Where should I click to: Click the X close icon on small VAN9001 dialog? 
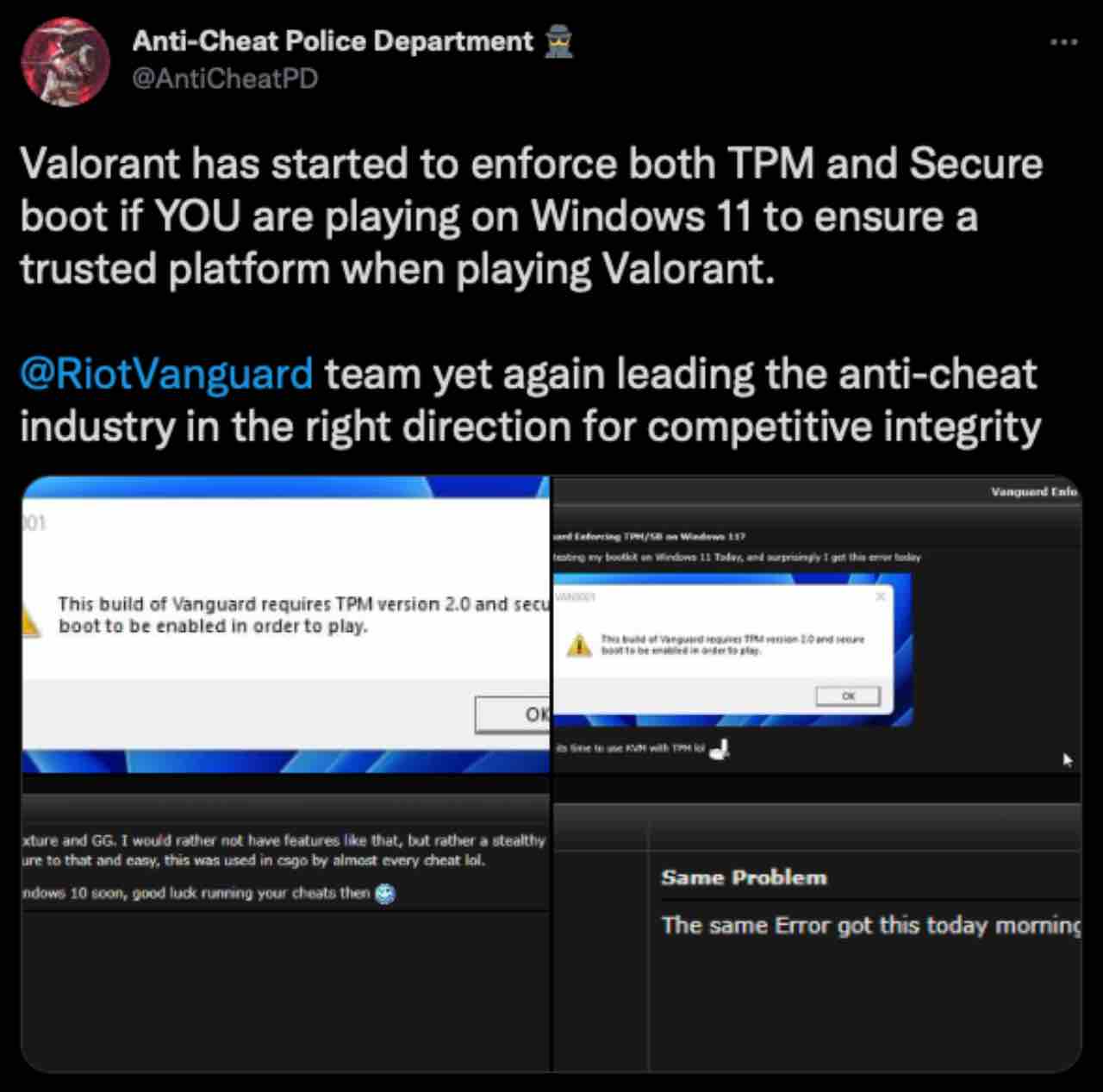click(880, 596)
